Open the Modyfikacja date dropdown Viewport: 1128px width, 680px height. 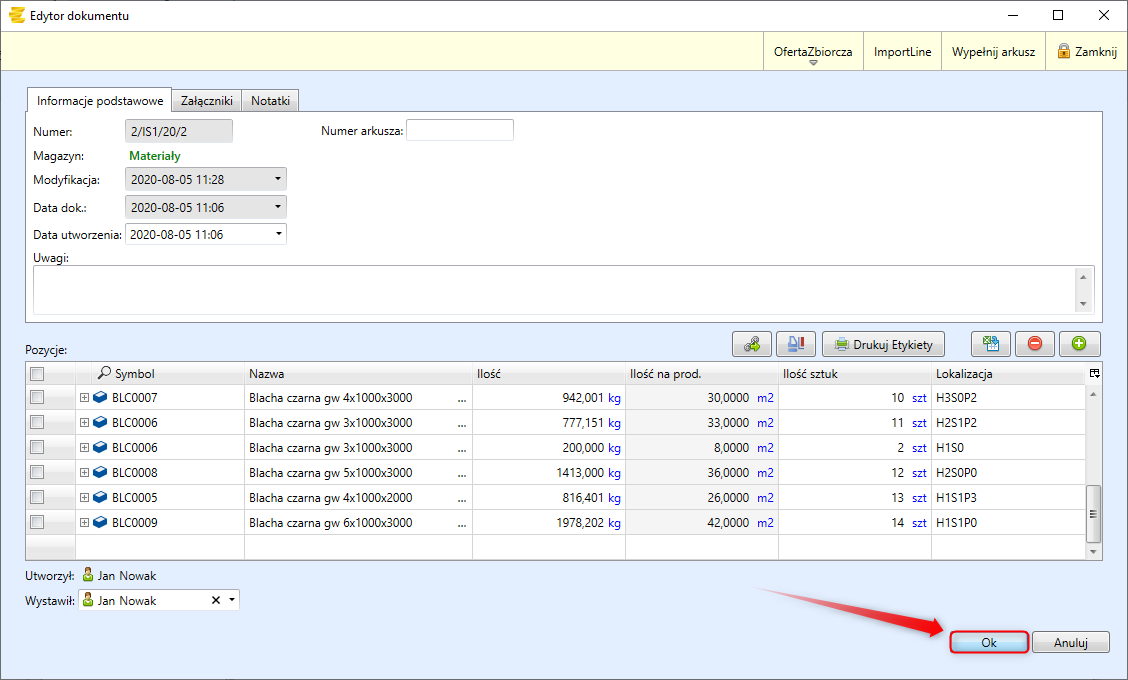pos(276,180)
